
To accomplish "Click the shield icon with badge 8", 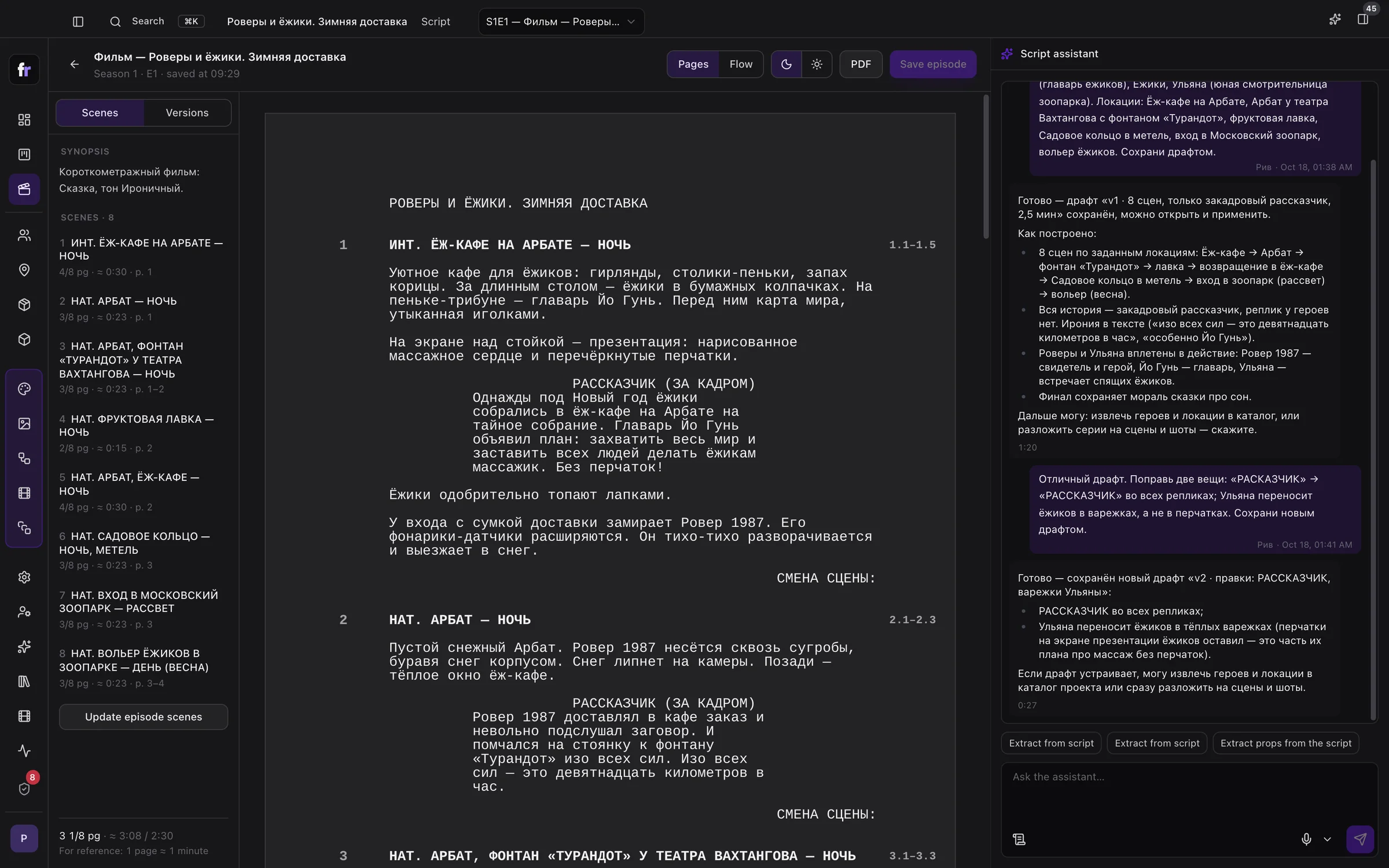I will 24,789.
